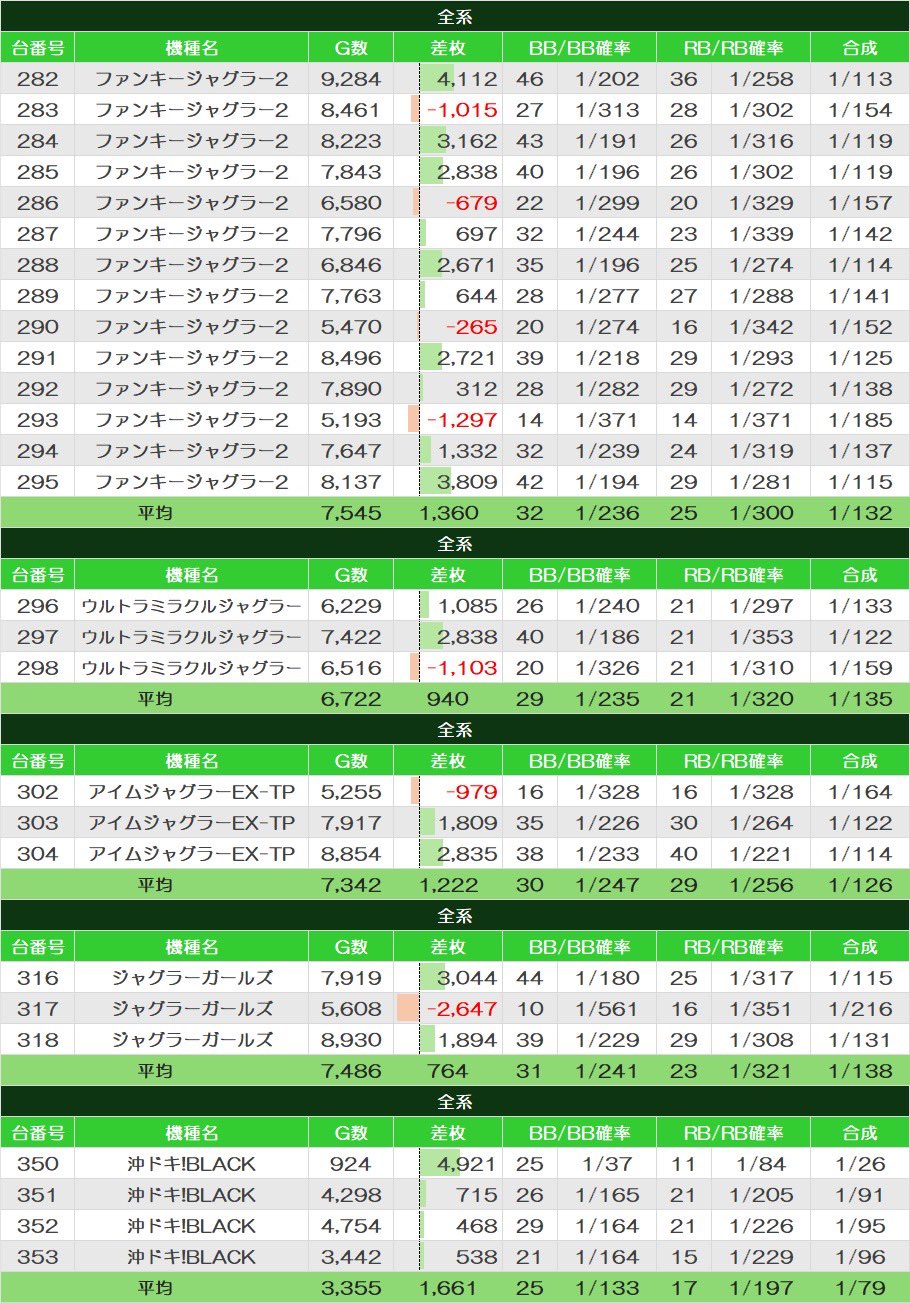Click BB確率 value 1/561

[607, 1009]
